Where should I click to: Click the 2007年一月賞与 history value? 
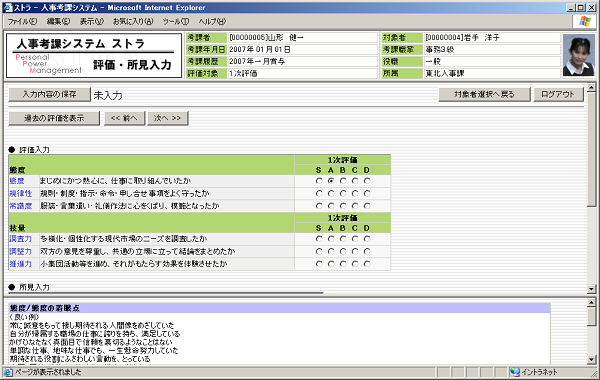coord(257,61)
